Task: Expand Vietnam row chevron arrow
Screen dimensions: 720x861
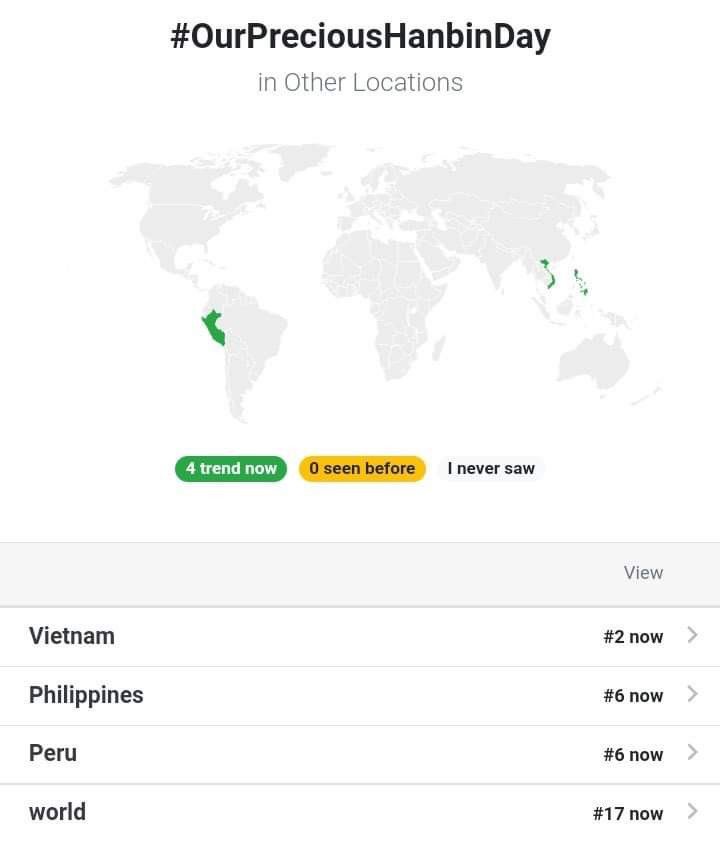Action: click(x=692, y=635)
